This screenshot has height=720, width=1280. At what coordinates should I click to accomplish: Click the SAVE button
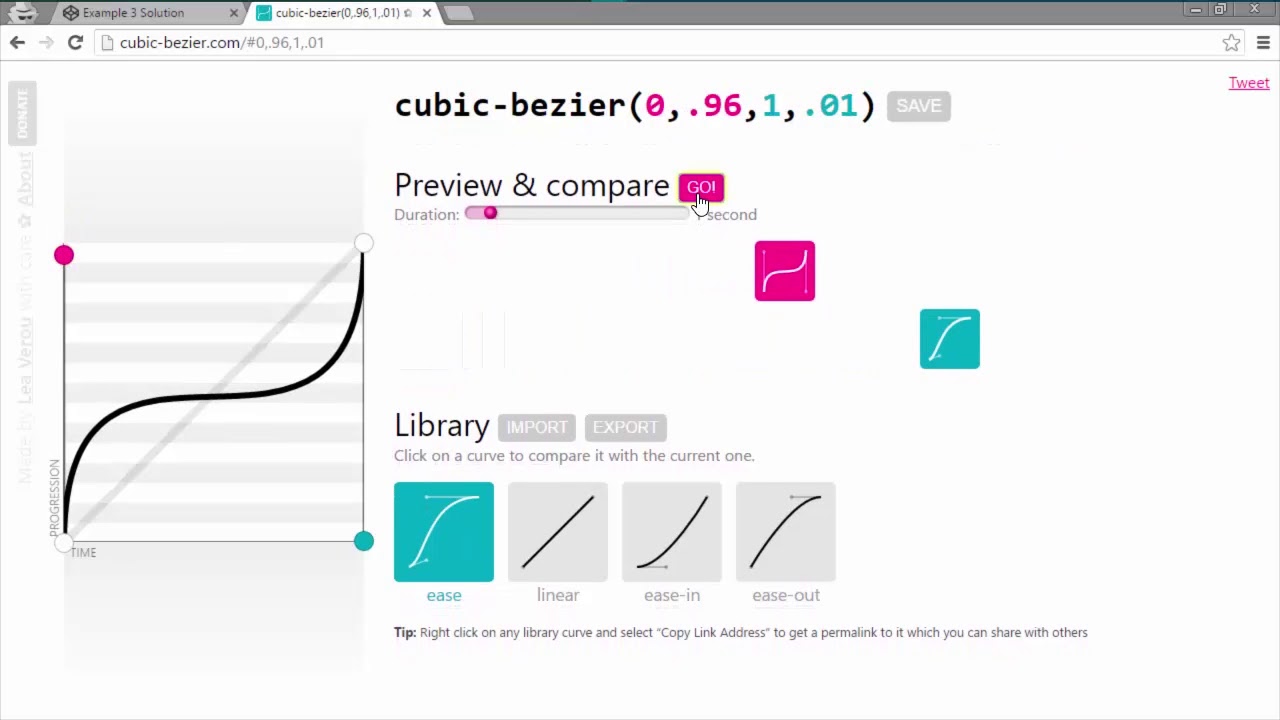point(918,106)
